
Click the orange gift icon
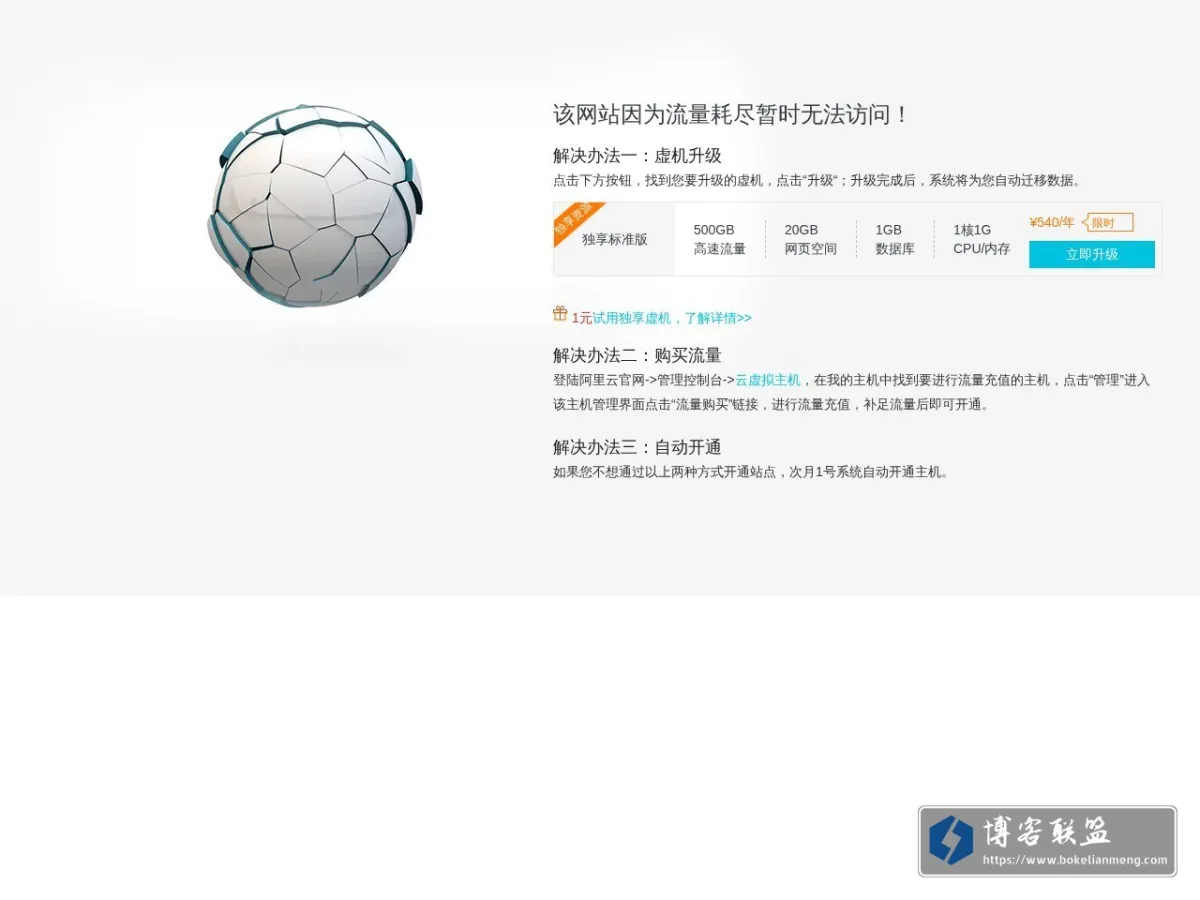point(560,314)
